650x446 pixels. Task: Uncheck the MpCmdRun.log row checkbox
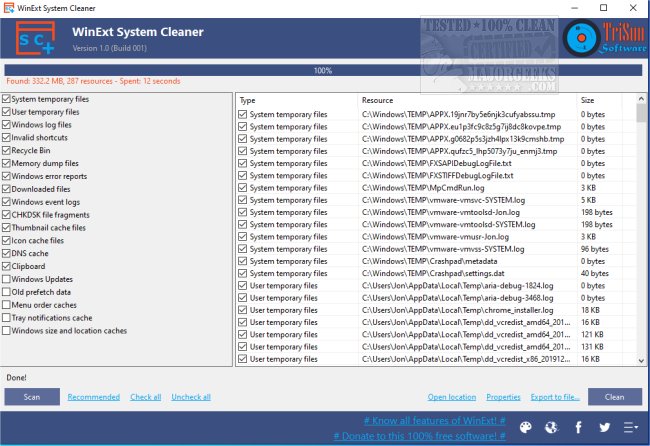[243, 188]
